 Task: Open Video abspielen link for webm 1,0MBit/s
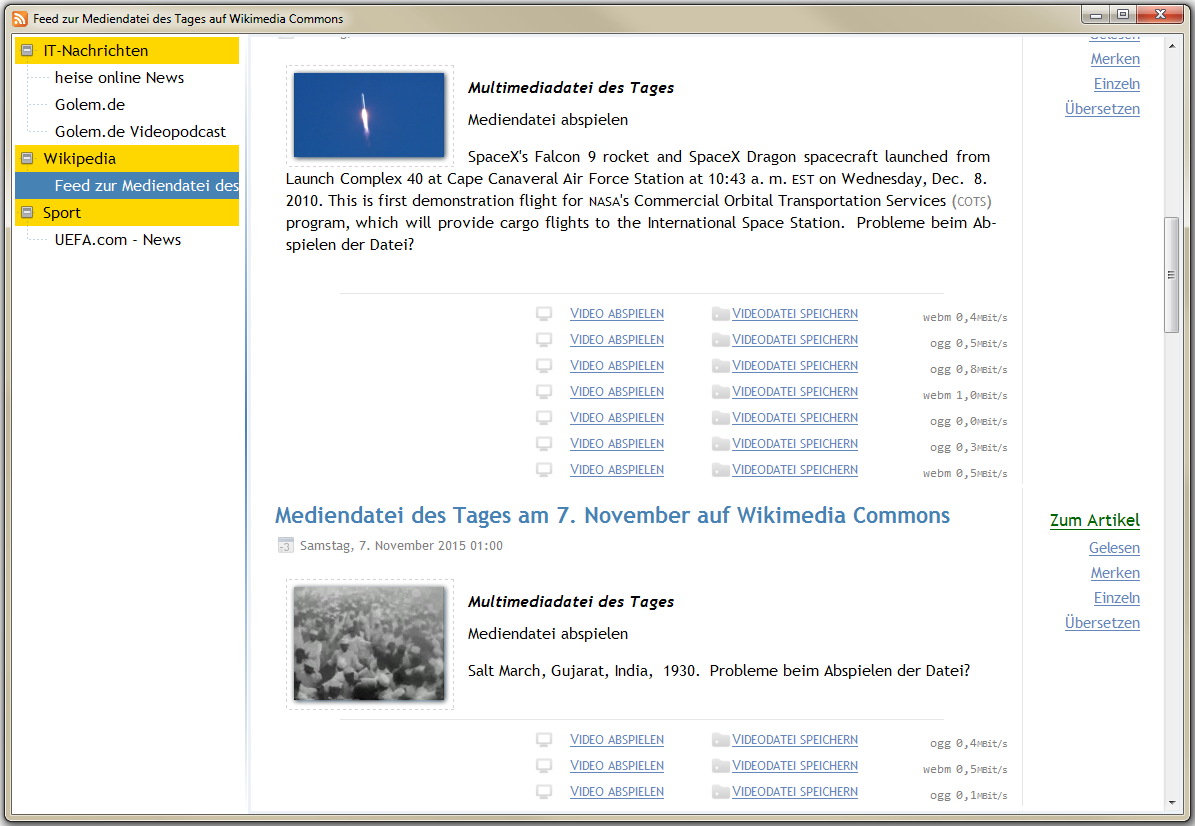tap(617, 392)
